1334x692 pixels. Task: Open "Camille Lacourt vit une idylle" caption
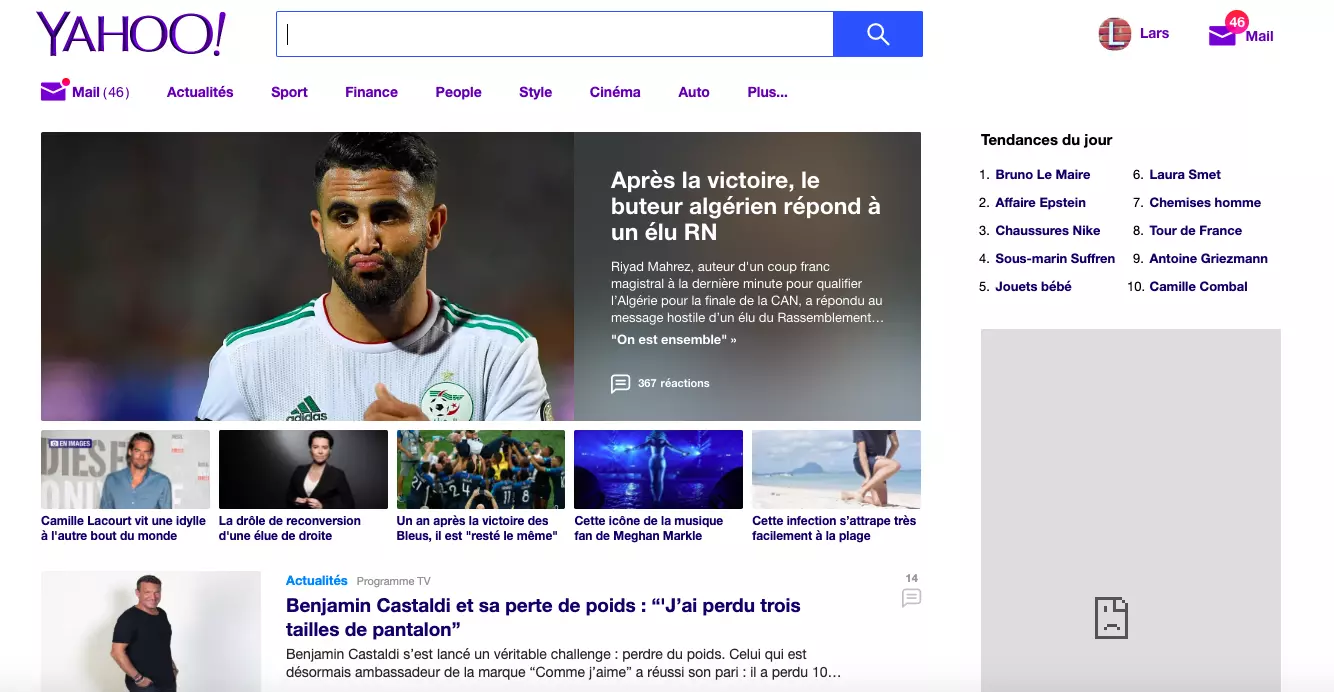click(123, 528)
